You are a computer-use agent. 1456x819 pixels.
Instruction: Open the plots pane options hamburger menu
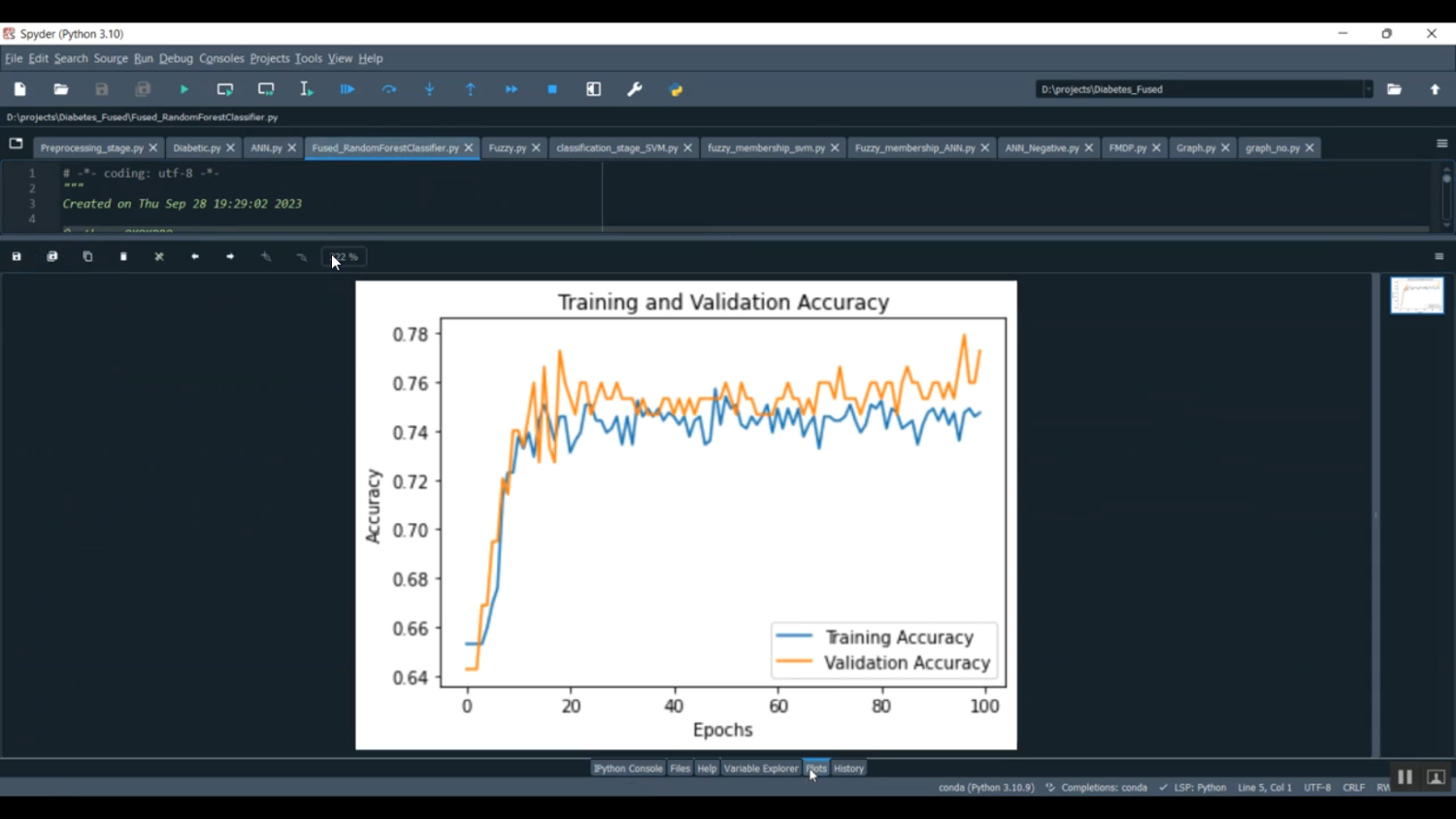(1439, 257)
